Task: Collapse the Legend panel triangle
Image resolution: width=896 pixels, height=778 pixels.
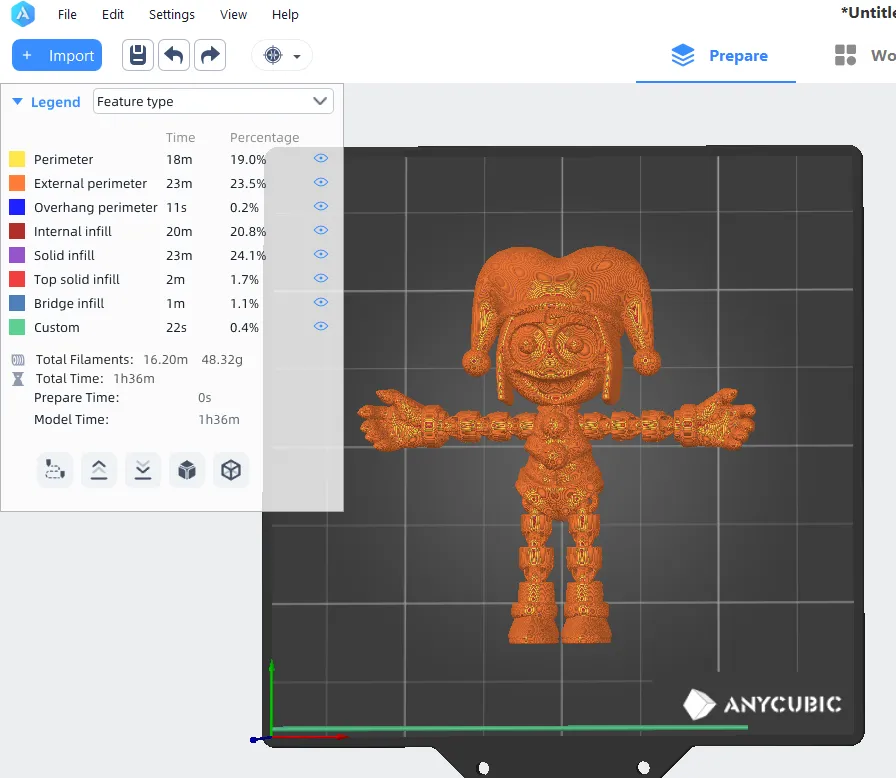Action: coord(17,102)
